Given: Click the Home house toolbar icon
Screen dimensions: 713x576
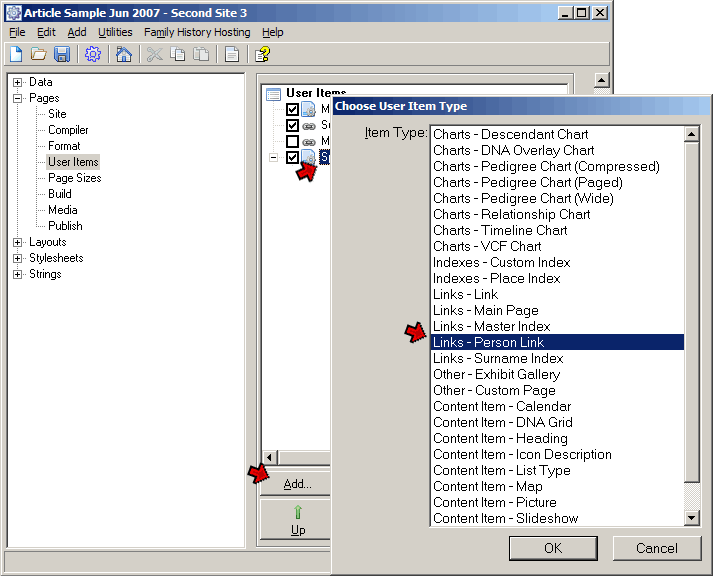Looking at the screenshot, I should tap(123, 54).
